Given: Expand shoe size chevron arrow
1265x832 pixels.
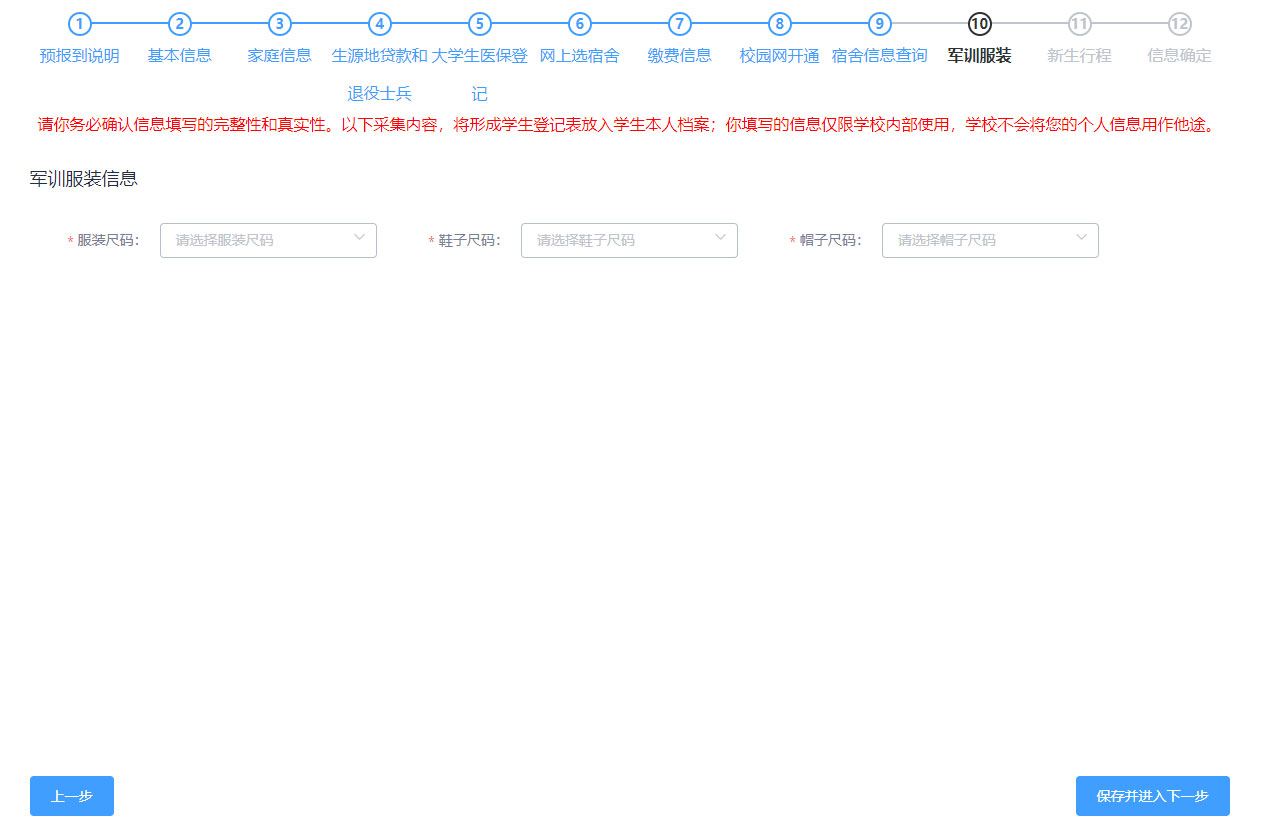Looking at the screenshot, I should pos(720,238).
